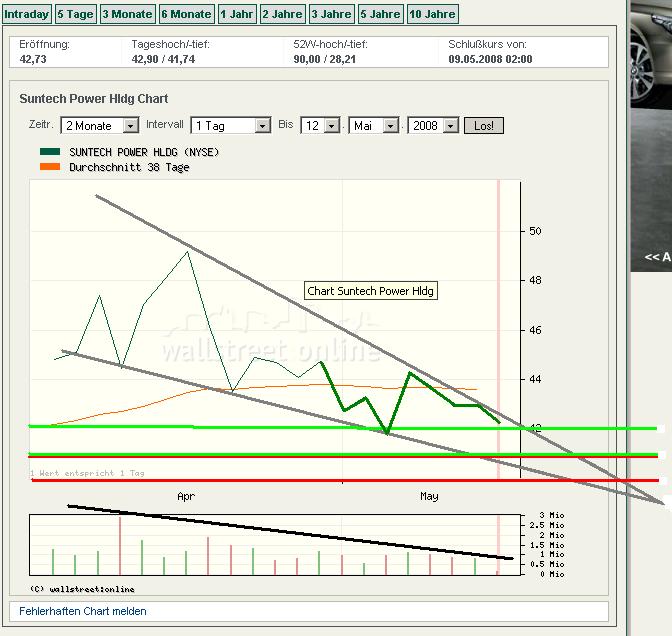672x636 pixels.
Task: Click the Fehlerhaften Chart melden link
Action: click(83, 611)
